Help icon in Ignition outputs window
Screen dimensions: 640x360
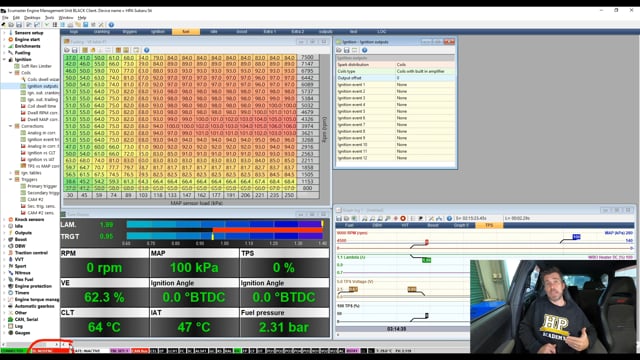tap(364, 50)
